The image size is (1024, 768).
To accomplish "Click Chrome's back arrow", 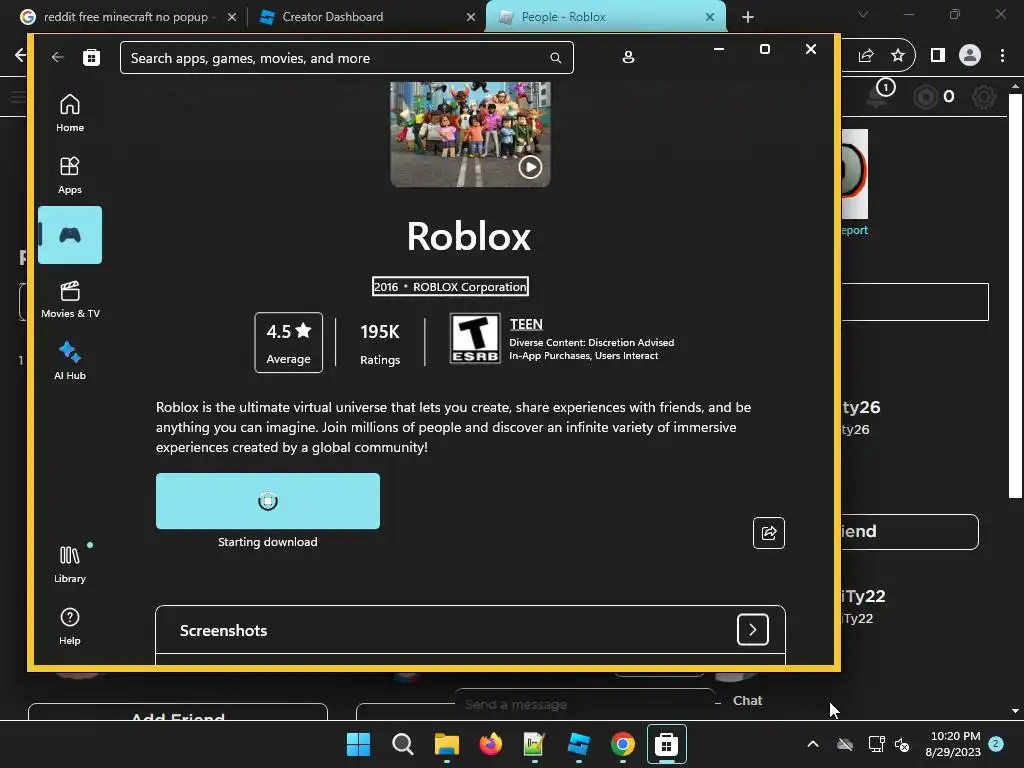I will [x=20, y=55].
